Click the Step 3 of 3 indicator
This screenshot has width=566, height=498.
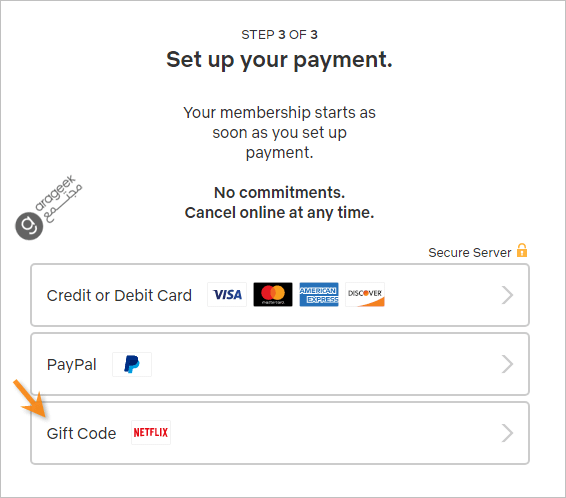(x=279, y=35)
